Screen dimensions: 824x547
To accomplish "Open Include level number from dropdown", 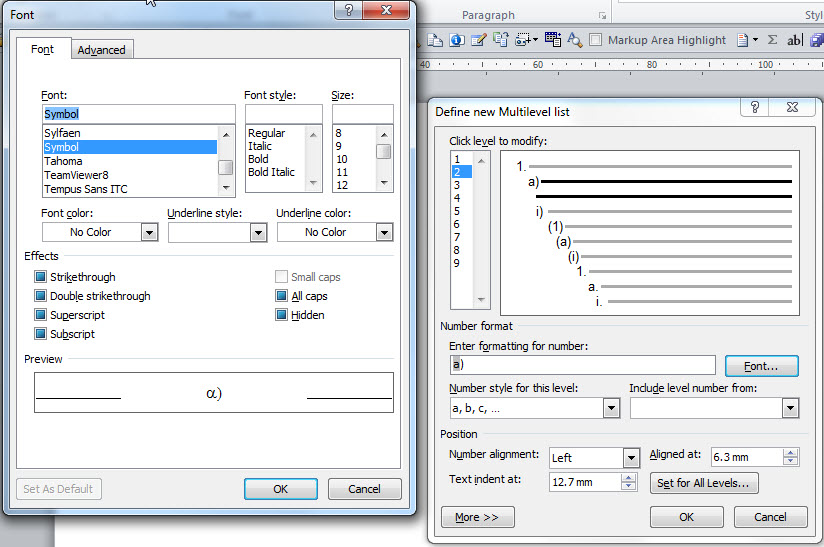I will pos(790,408).
